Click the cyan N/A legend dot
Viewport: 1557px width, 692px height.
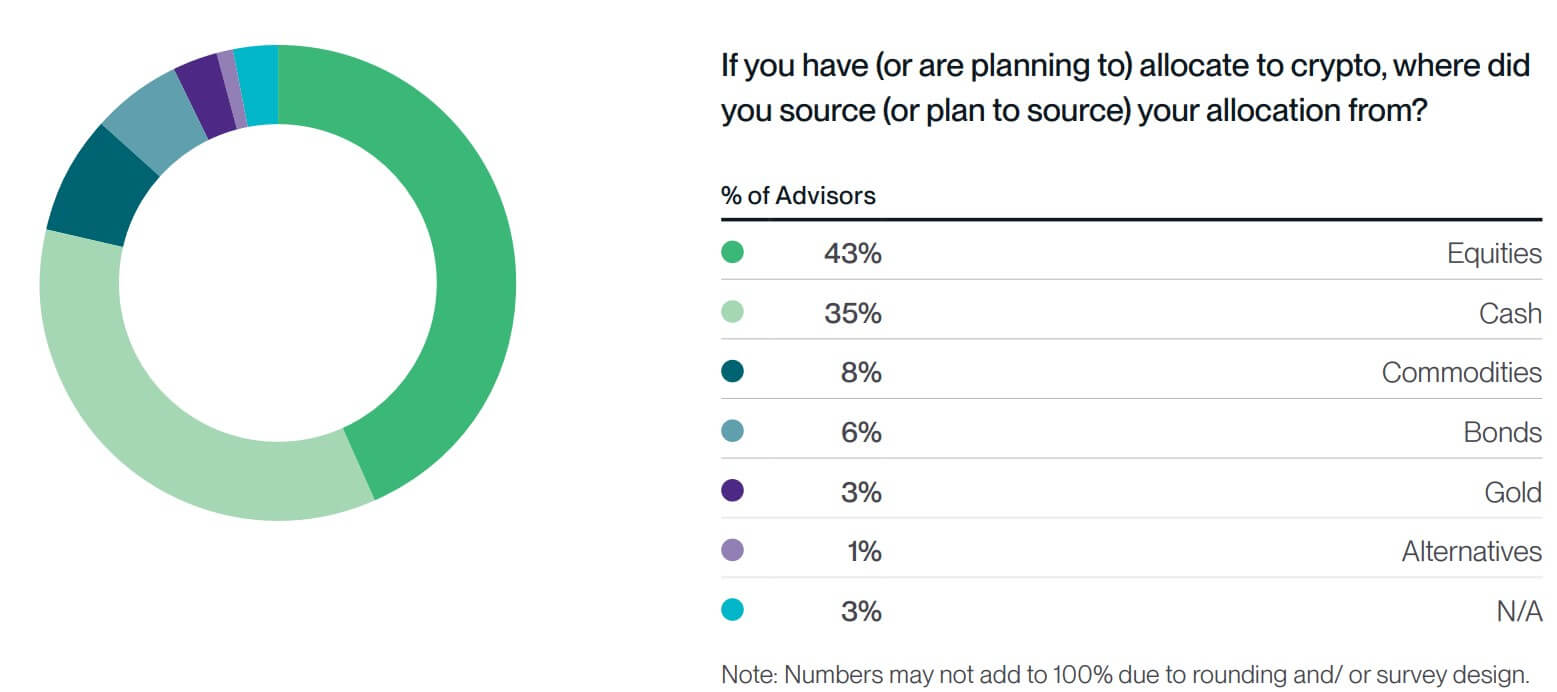(x=732, y=610)
